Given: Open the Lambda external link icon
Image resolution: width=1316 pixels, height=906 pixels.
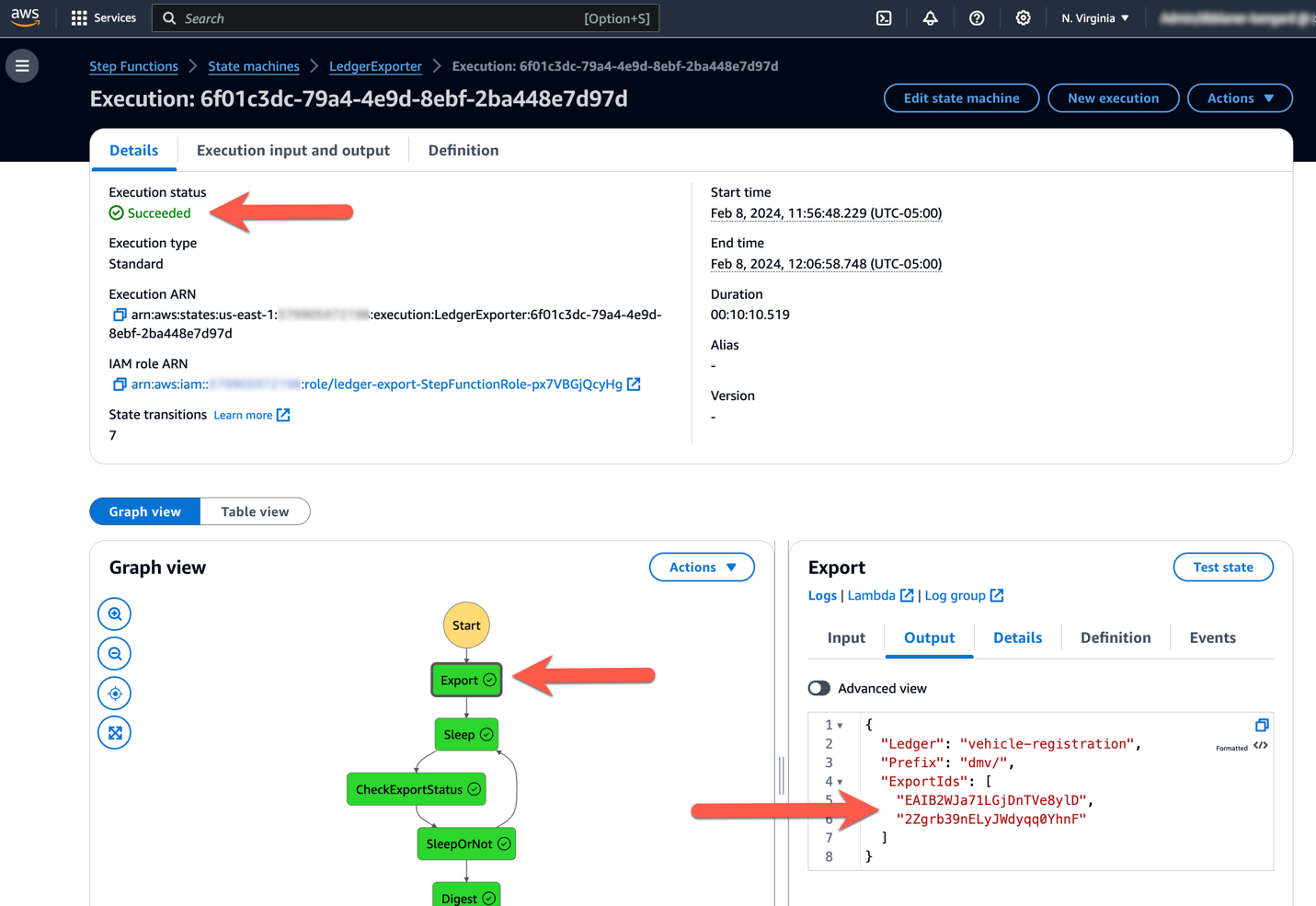Looking at the screenshot, I should click(907, 595).
